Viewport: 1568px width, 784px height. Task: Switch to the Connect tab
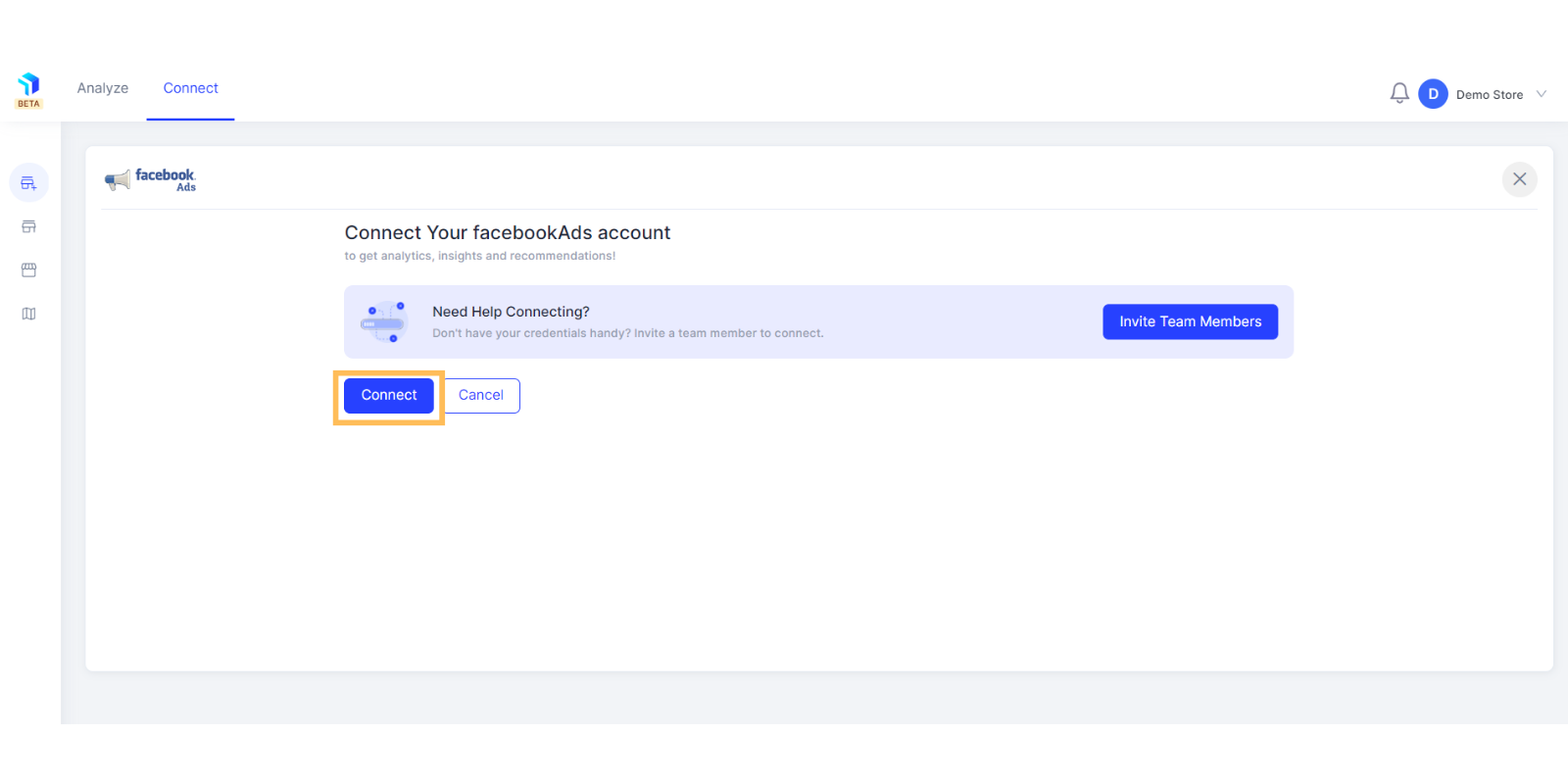coord(190,88)
